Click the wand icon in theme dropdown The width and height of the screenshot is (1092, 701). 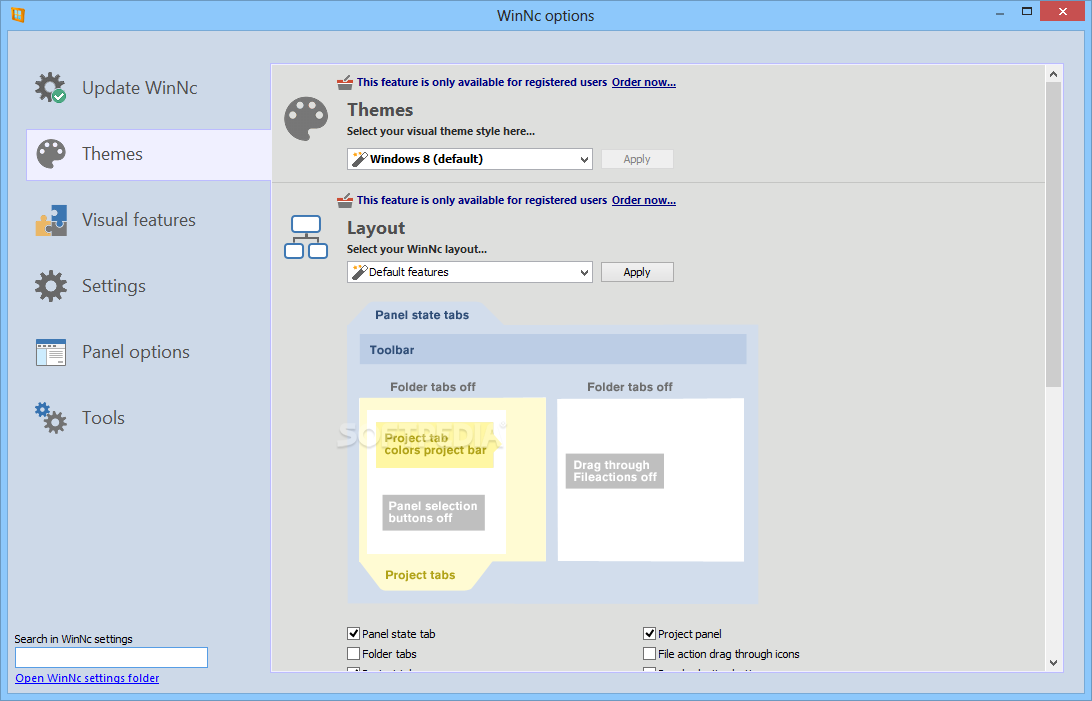(359, 159)
